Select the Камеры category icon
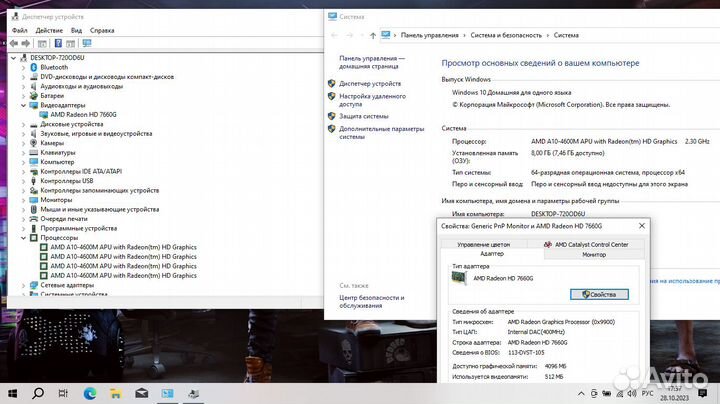Screen dimensions: 720x404 [x=34, y=143]
